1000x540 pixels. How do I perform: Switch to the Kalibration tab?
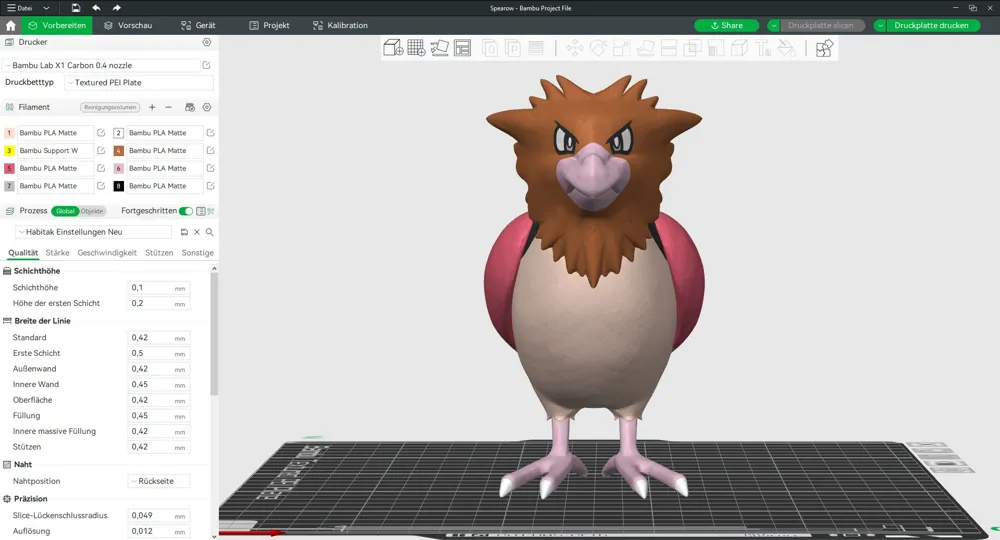341,26
